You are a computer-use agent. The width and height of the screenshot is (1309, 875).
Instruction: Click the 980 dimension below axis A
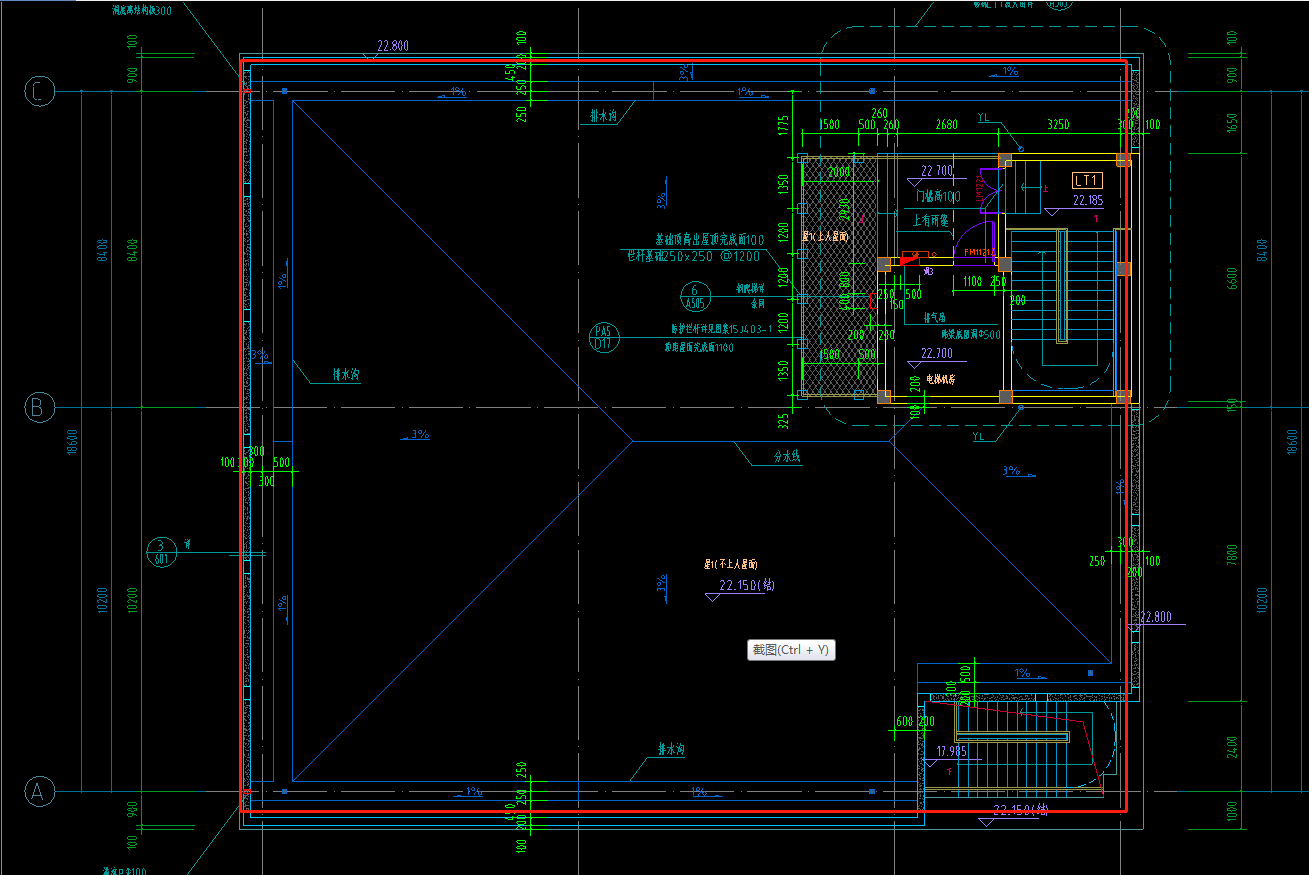133,811
